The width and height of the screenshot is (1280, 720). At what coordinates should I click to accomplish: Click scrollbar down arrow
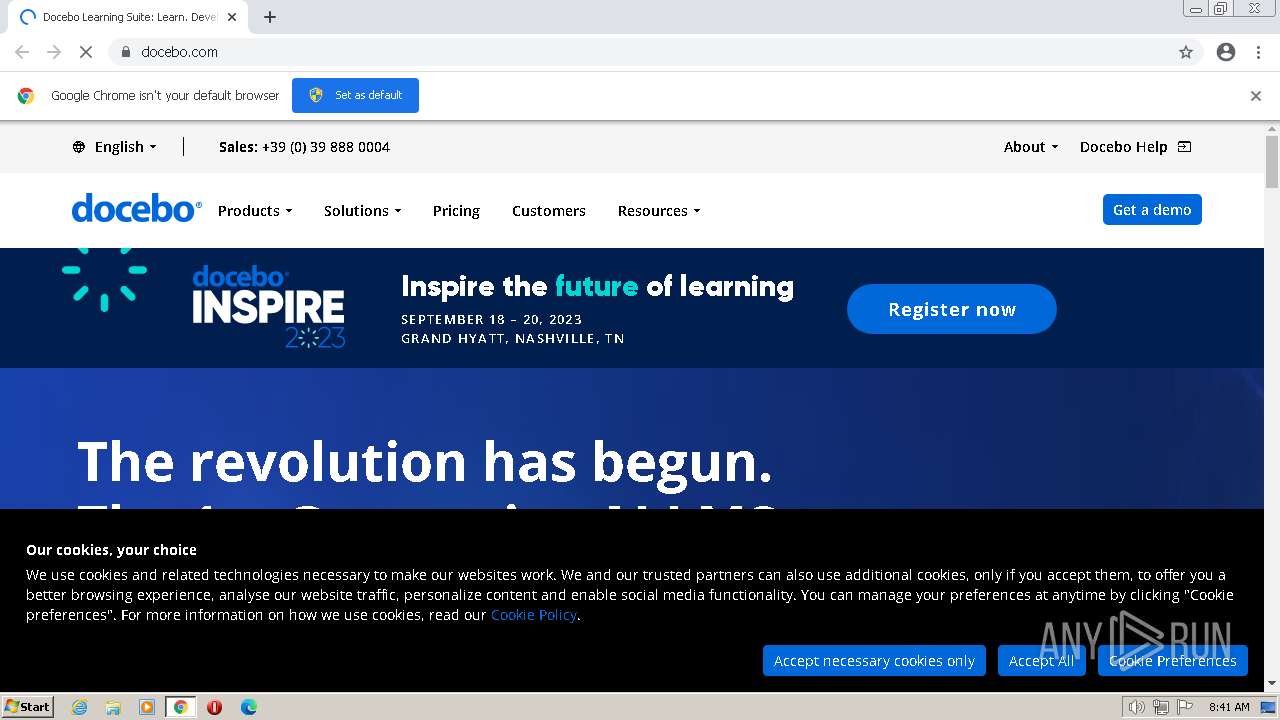pos(1272,684)
